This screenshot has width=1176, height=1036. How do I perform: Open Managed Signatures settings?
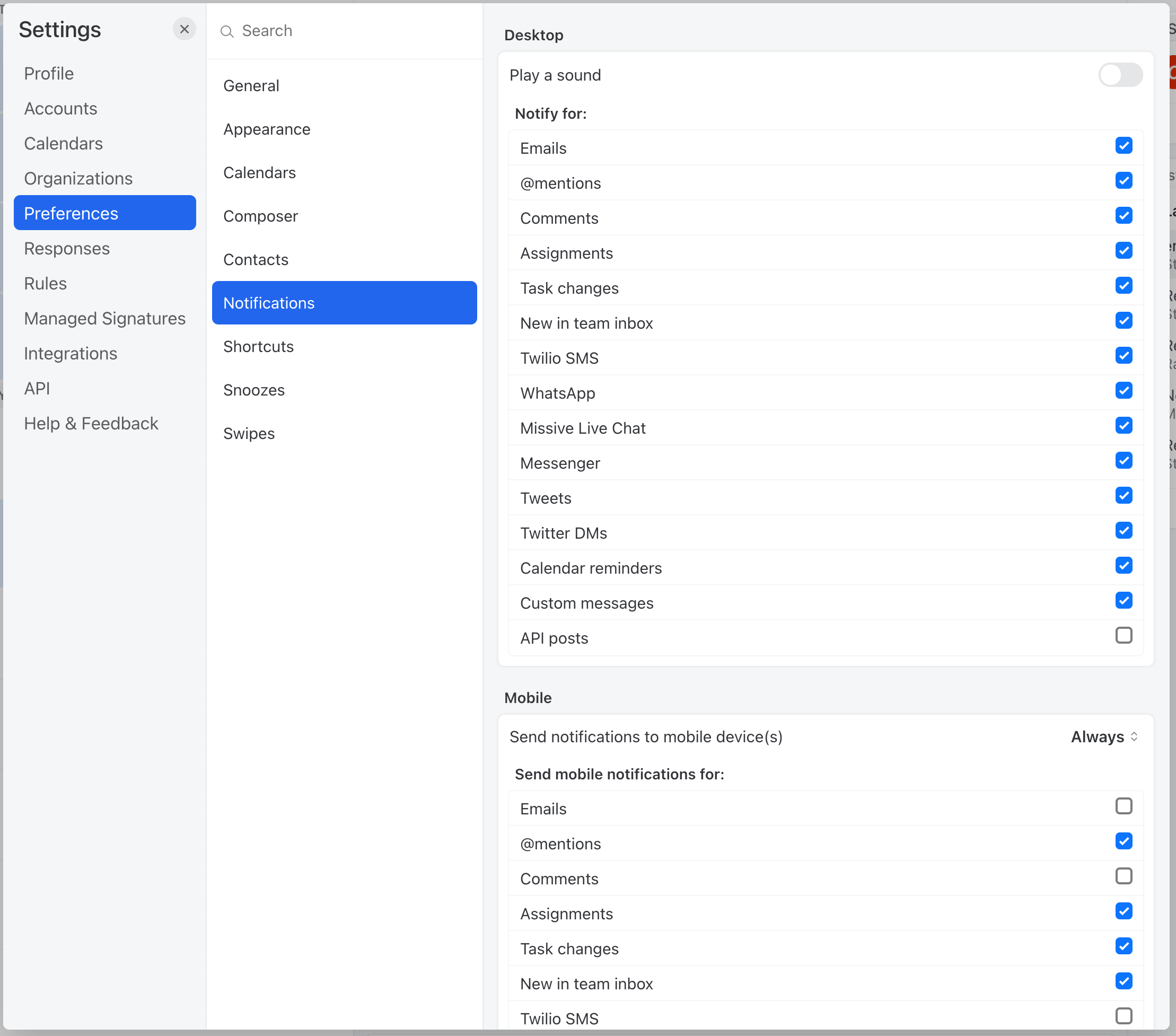pyautogui.click(x=104, y=318)
